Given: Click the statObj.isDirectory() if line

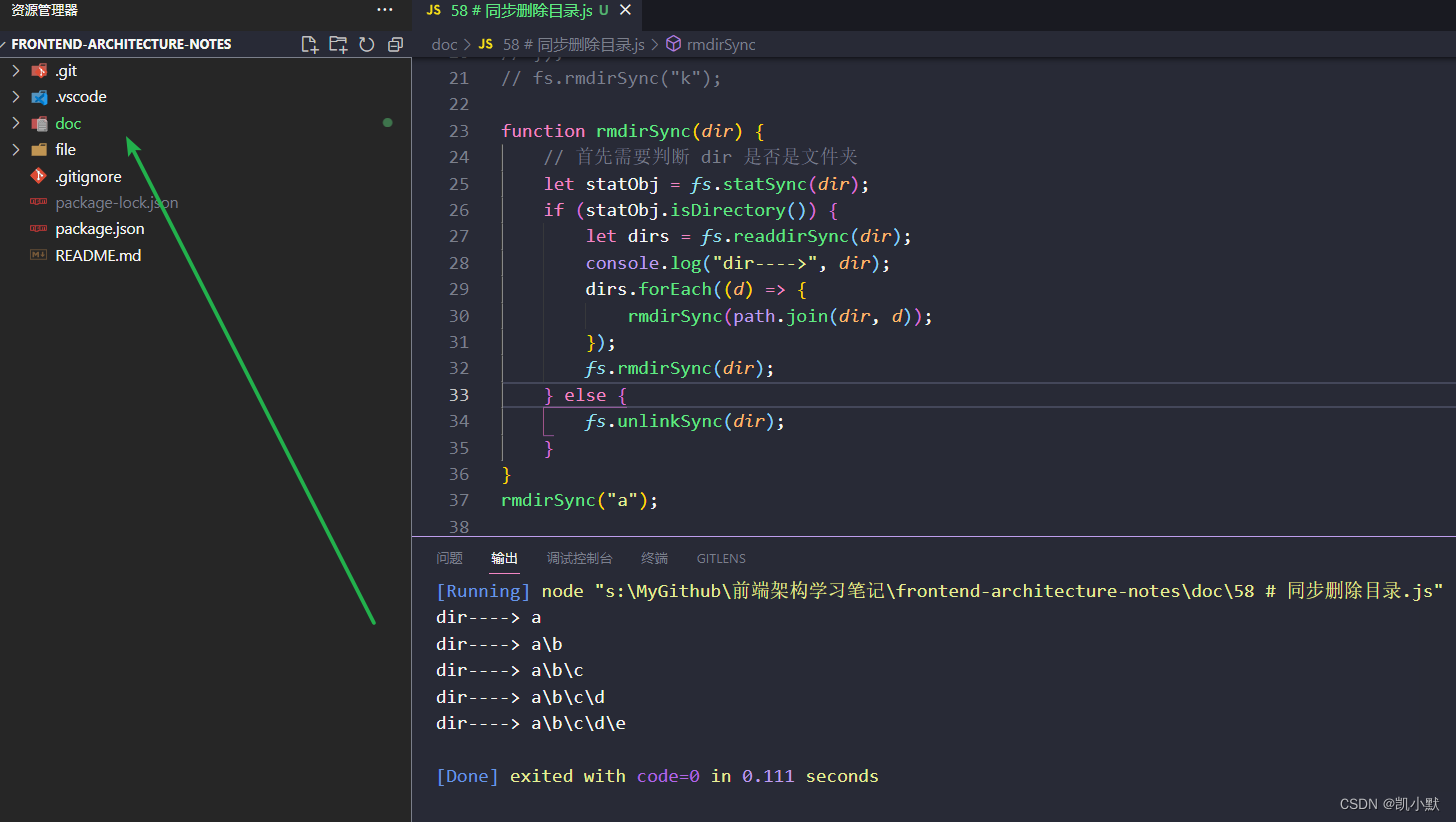Looking at the screenshot, I should point(690,210).
